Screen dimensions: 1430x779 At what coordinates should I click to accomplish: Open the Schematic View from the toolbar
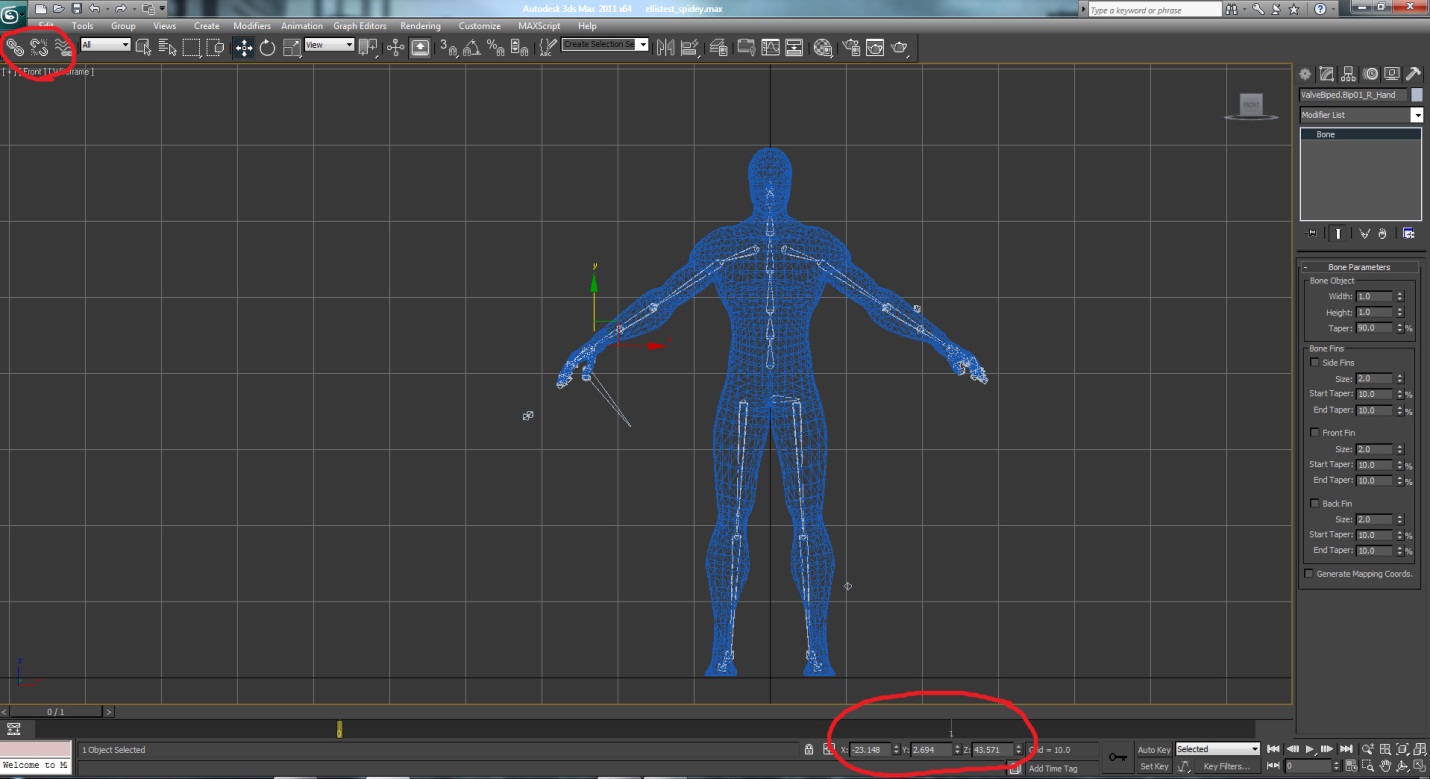click(x=795, y=47)
